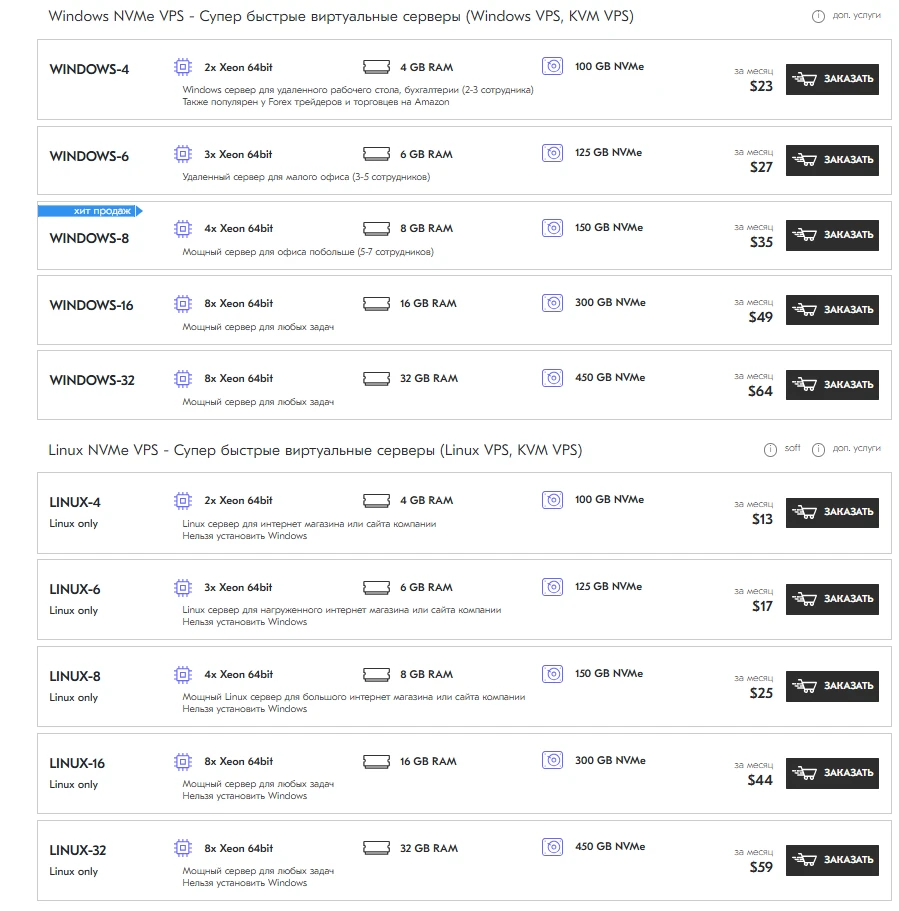899x911 pixels.
Task: Order the LINUX-6 plan for $17
Action: (832, 599)
